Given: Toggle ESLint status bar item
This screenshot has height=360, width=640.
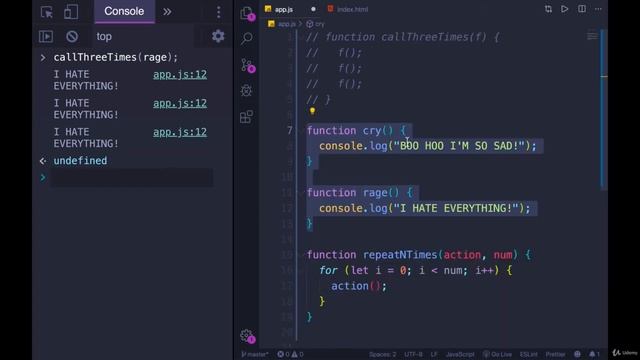Looking at the screenshot, I should tap(528, 354).
